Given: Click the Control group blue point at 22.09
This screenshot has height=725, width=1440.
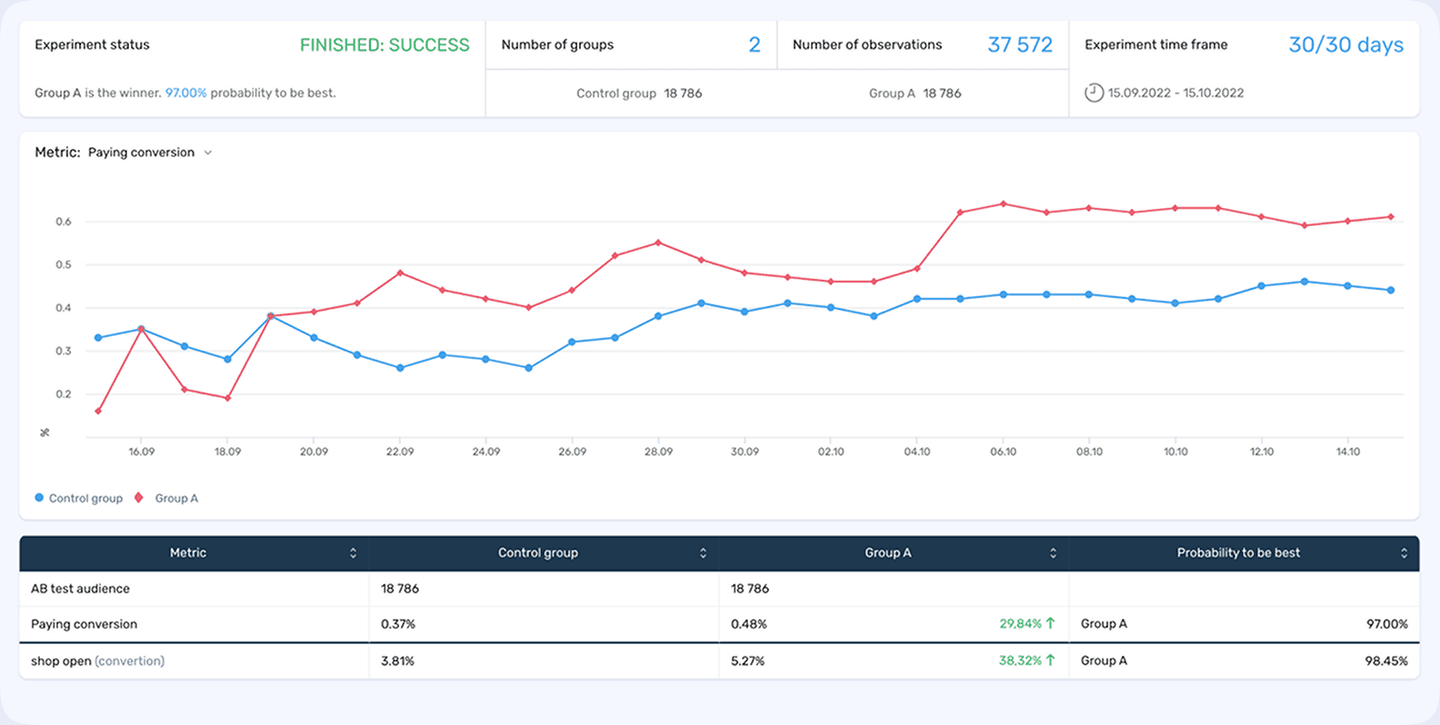Looking at the screenshot, I should click(400, 368).
